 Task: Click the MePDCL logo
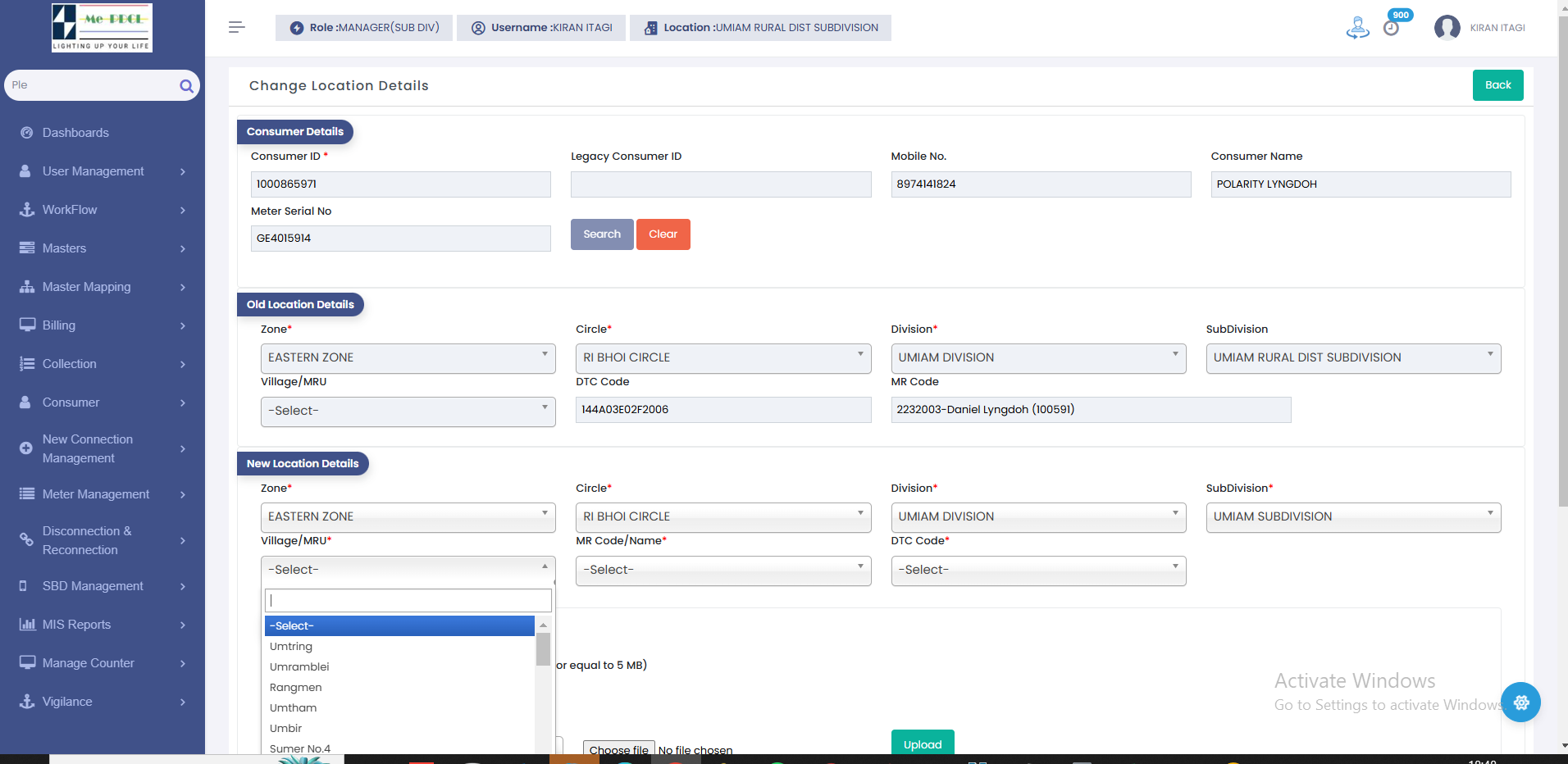(102, 28)
